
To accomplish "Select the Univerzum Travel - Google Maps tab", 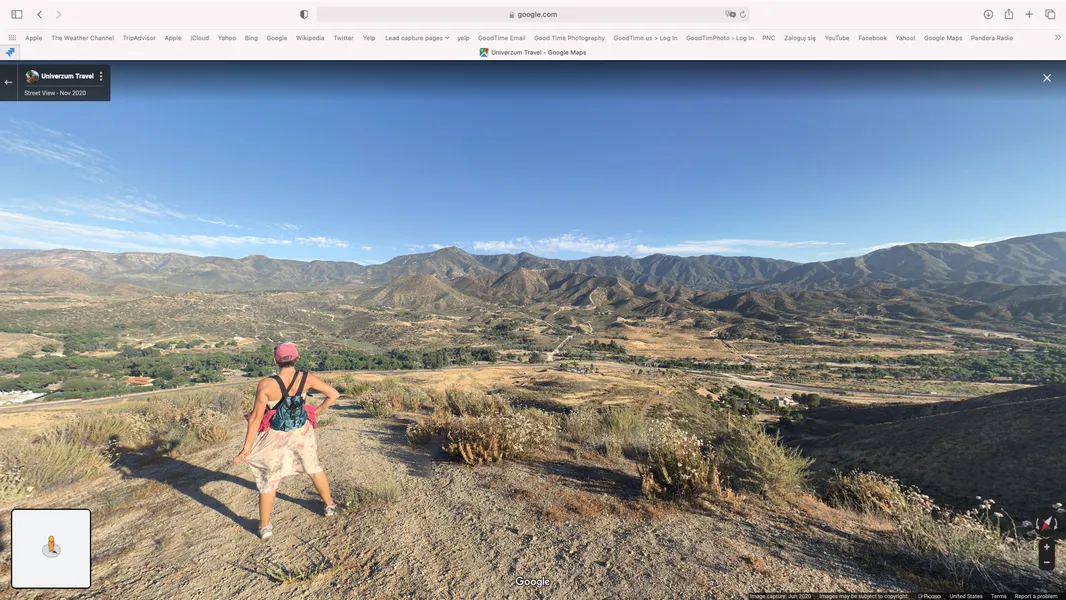I will click(533, 52).
